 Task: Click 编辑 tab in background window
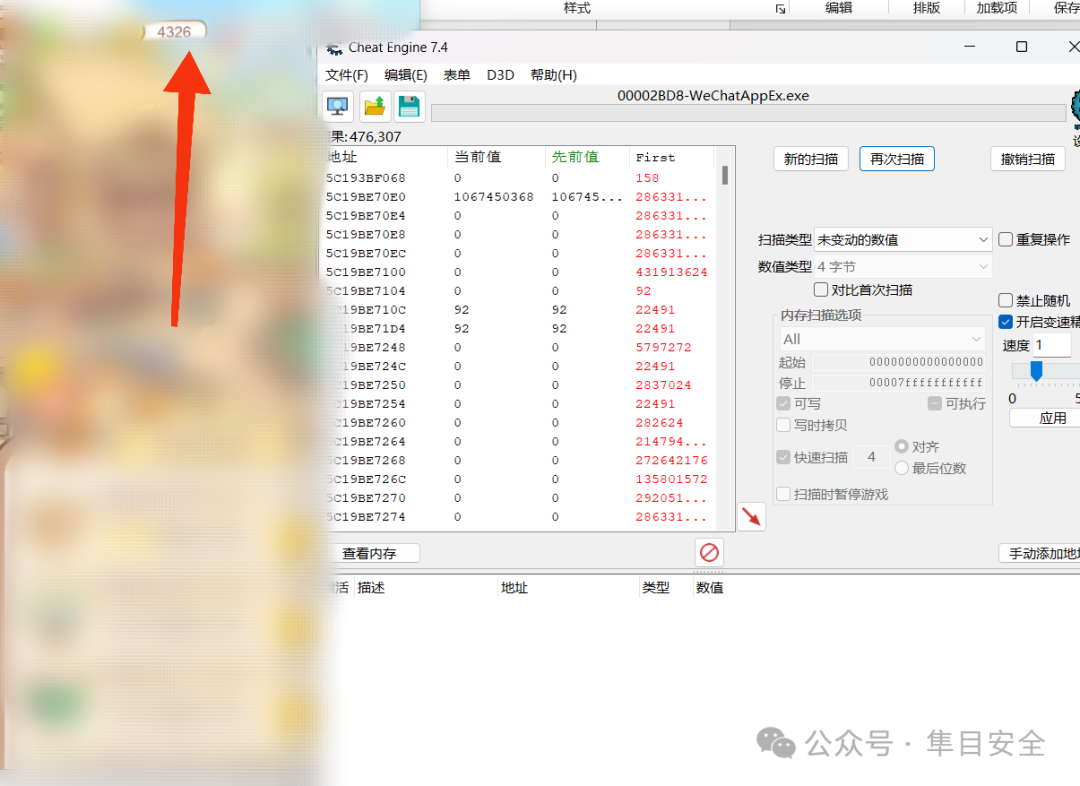point(839,8)
